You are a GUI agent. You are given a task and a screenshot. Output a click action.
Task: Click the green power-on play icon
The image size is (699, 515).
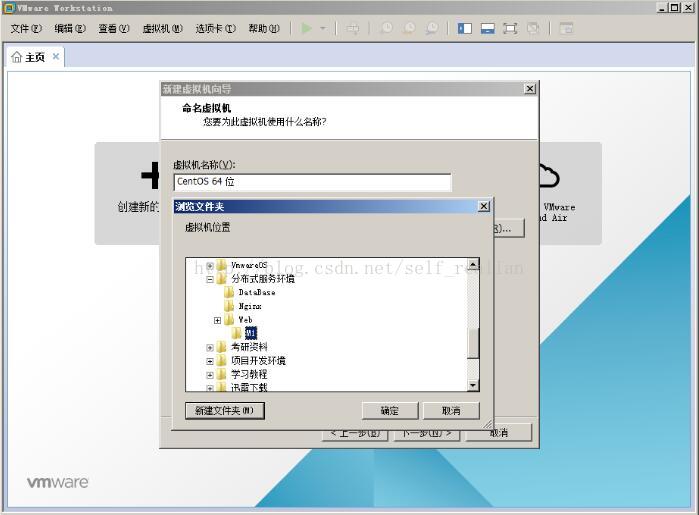pyautogui.click(x=306, y=29)
